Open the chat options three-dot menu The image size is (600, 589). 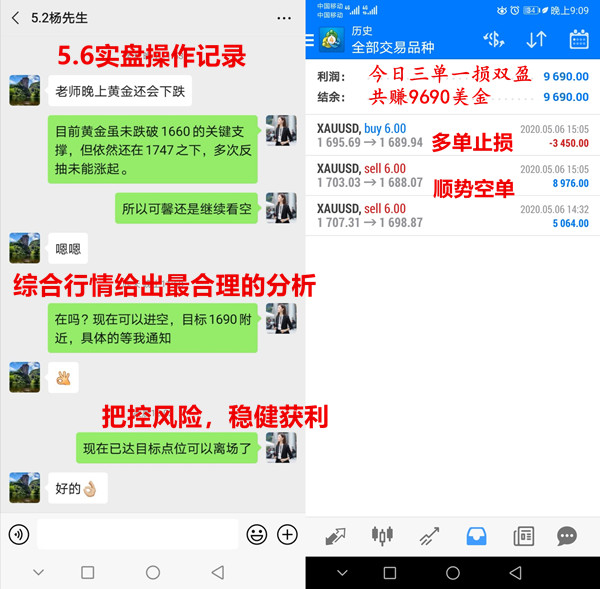pyautogui.click(x=284, y=18)
